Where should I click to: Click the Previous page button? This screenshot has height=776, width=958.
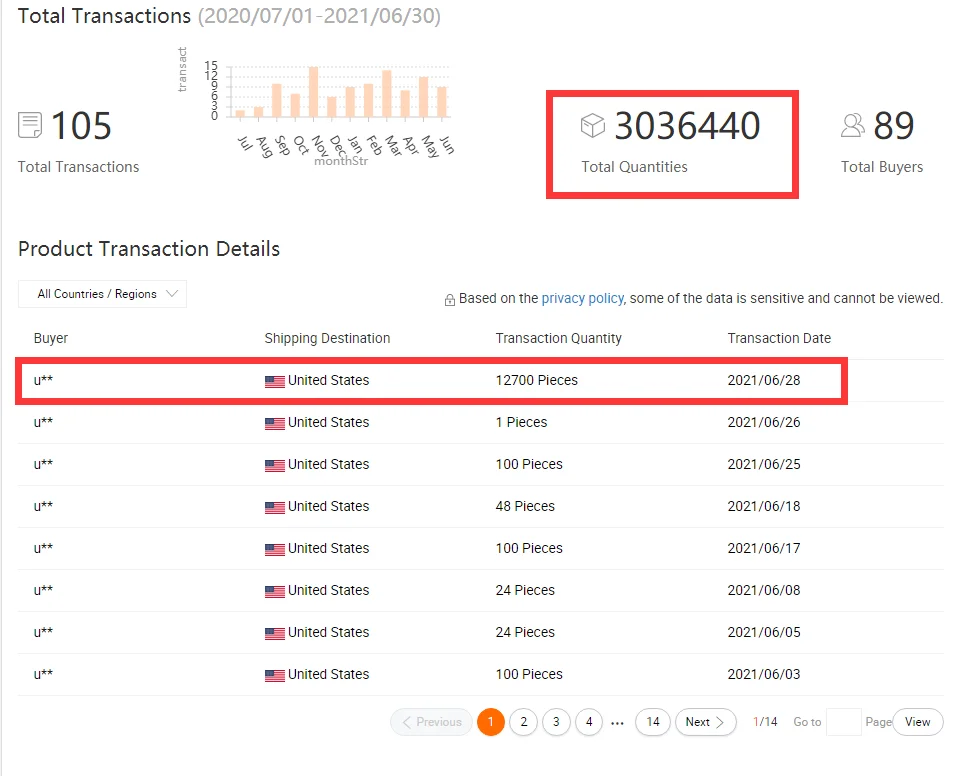coord(431,722)
